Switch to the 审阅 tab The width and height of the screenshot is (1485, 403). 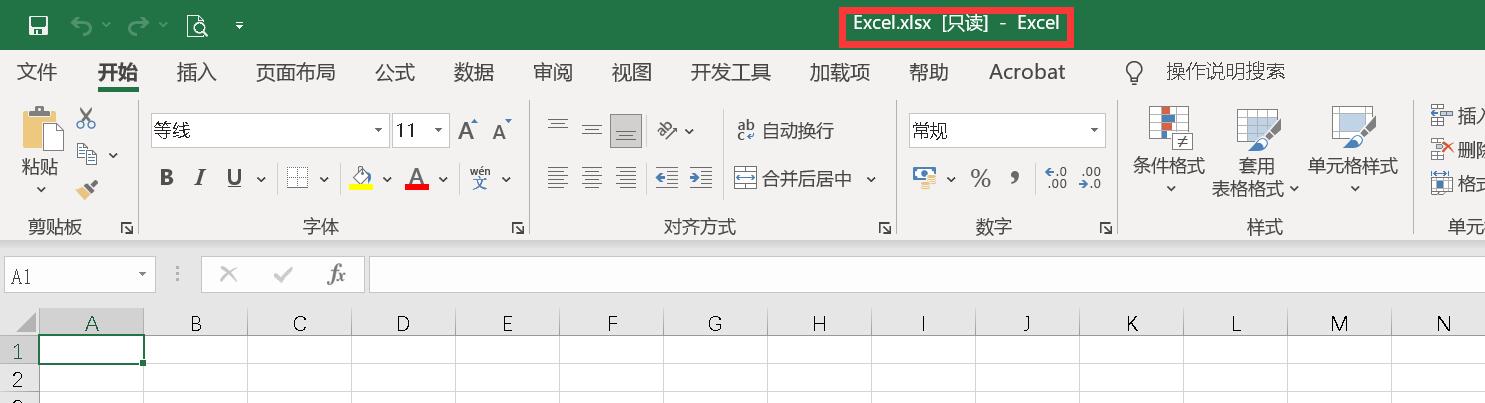point(552,72)
